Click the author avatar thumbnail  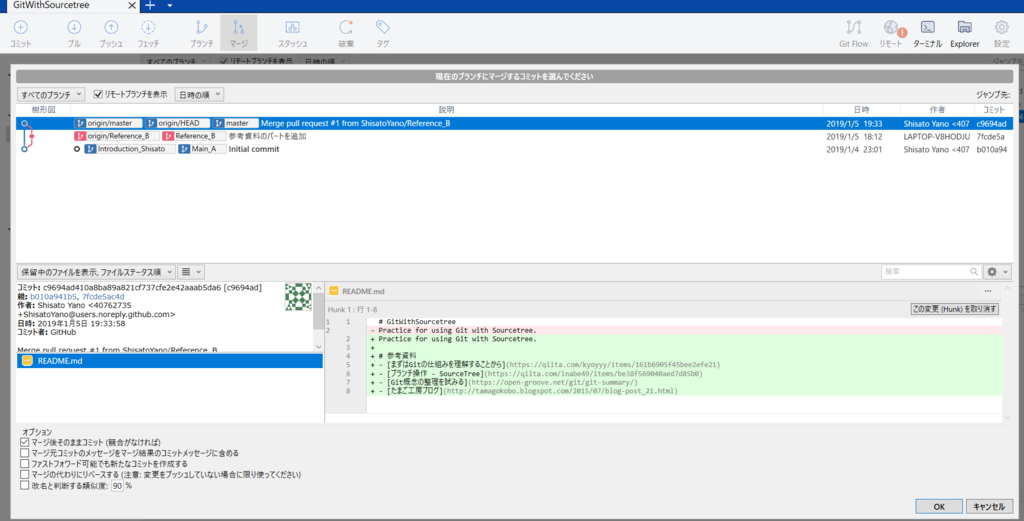click(298, 296)
